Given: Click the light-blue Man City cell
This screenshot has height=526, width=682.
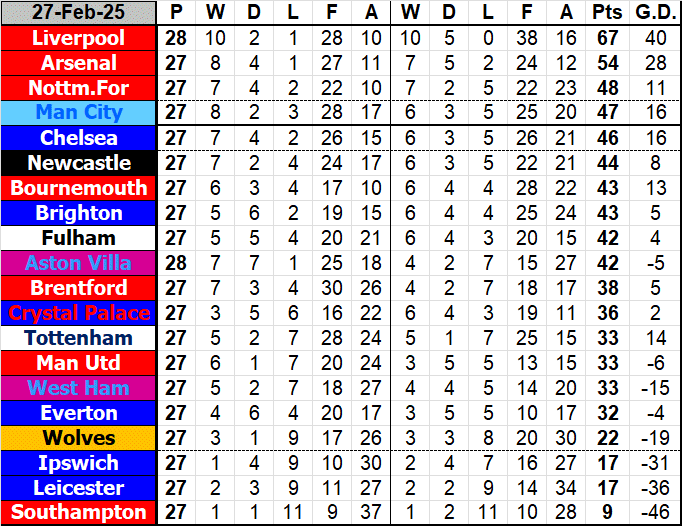Looking at the screenshot, I should (x=79, y=113).
